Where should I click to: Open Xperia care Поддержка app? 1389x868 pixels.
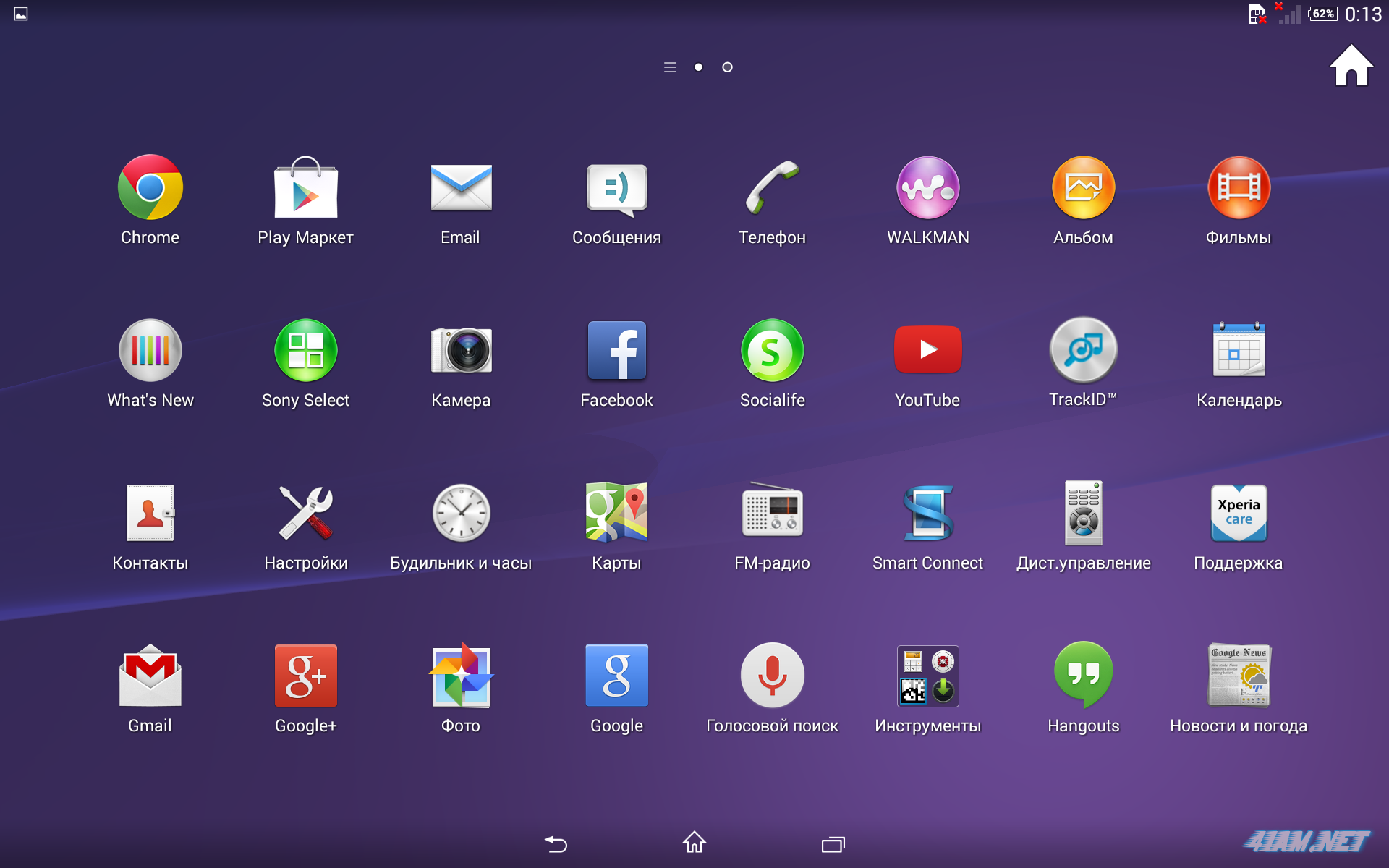pos(1239,513)
